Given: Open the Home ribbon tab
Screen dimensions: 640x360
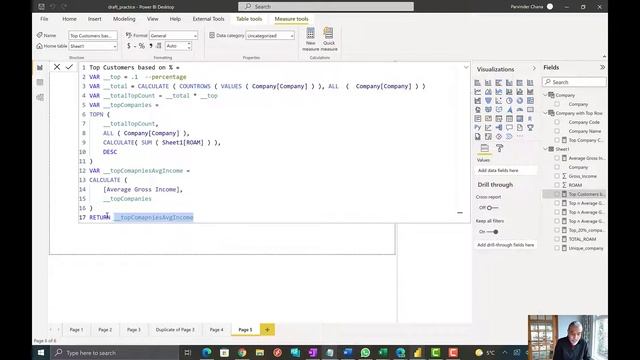Looking at the screenshot, I should click(69, 19).
